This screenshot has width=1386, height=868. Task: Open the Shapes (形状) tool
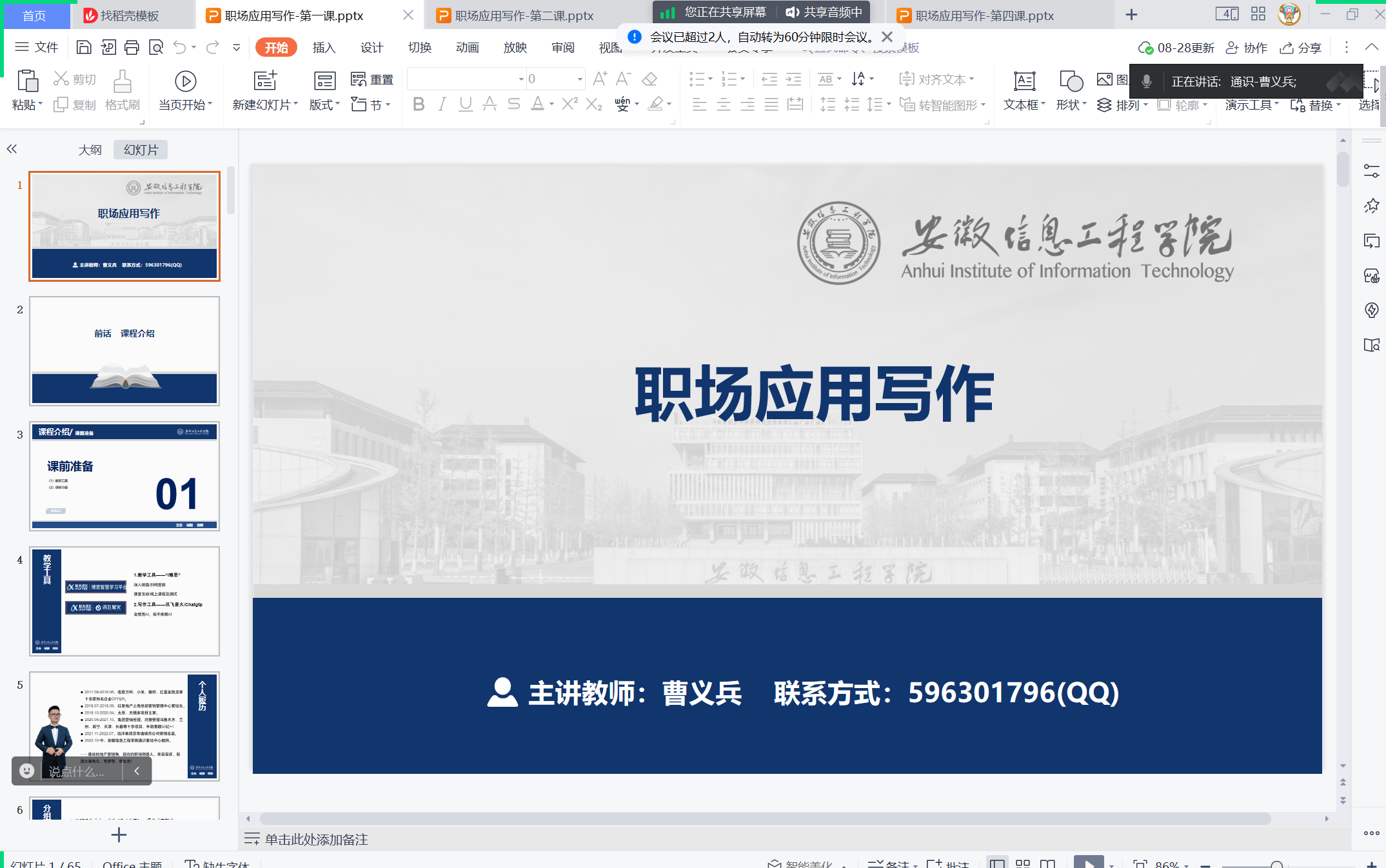click(1071, 90)
